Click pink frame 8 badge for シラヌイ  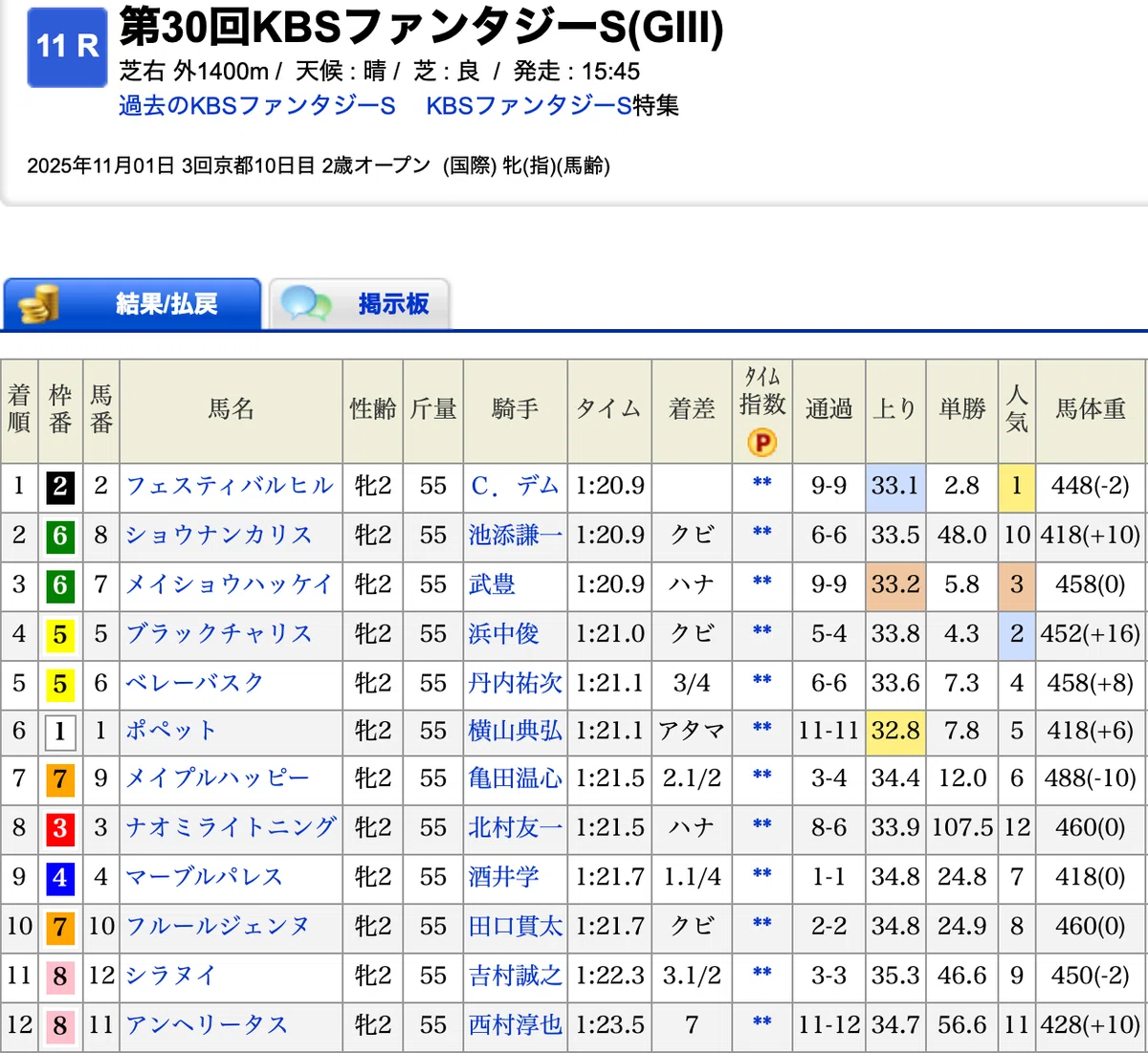coord(60,976)
